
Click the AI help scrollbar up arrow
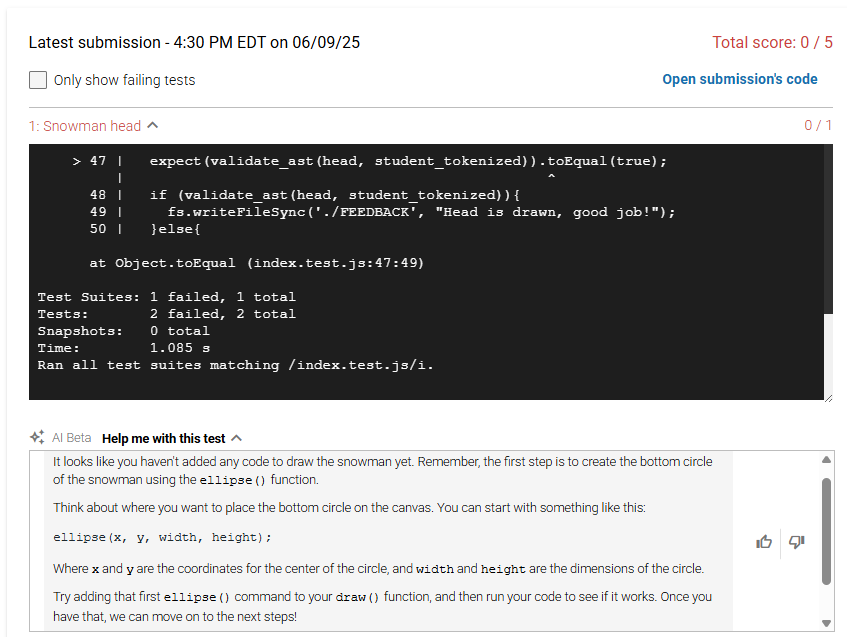(x=826, y=460)
